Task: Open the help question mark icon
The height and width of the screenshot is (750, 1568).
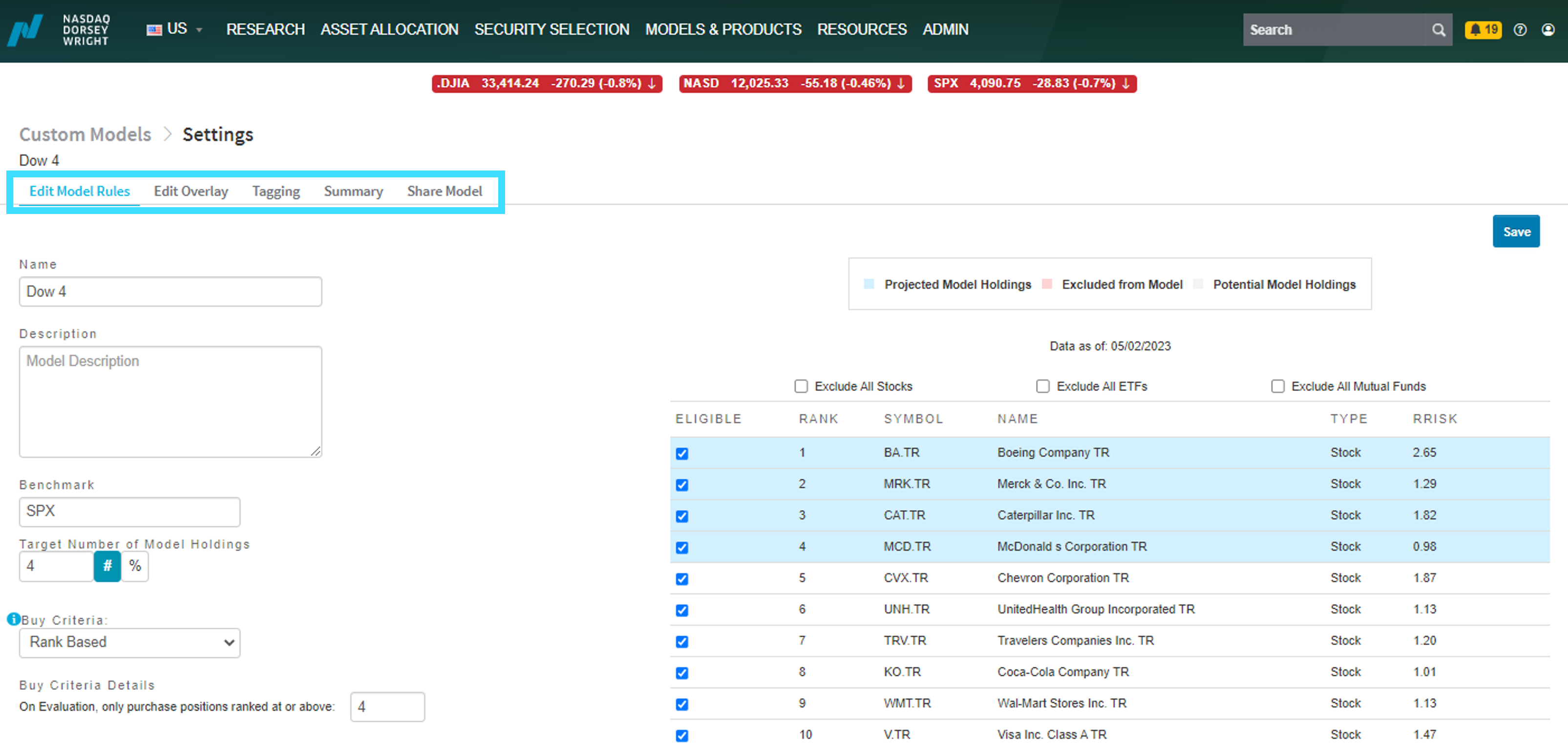Action: pyautogui.click(x=1520, y=30)
